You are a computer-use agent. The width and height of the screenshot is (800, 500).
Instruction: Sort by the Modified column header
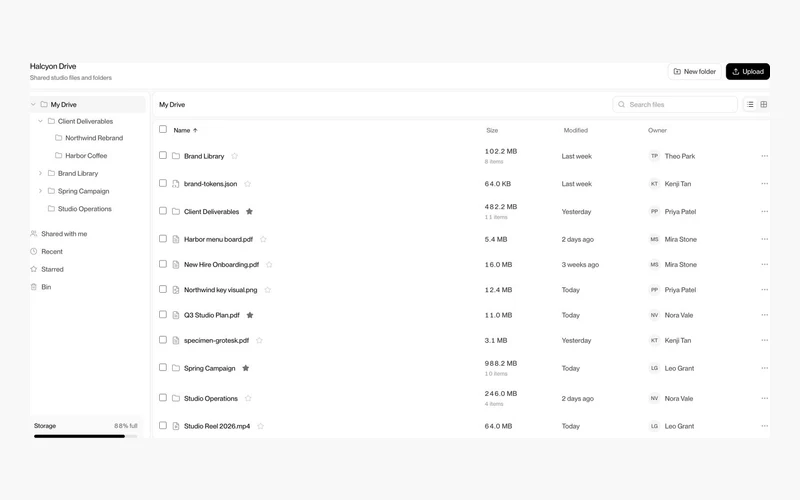576,131
